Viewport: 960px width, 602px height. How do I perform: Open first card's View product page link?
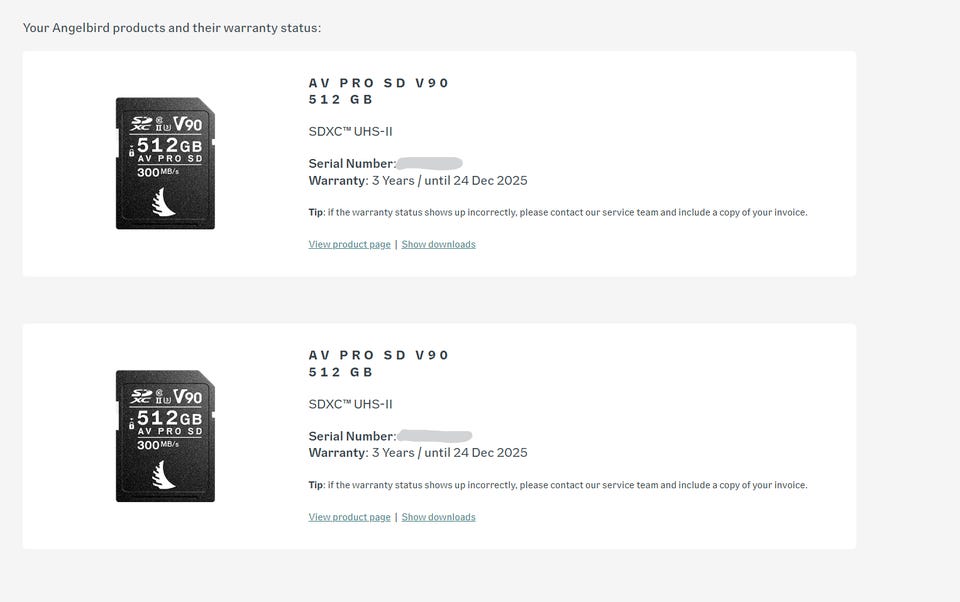349,244
